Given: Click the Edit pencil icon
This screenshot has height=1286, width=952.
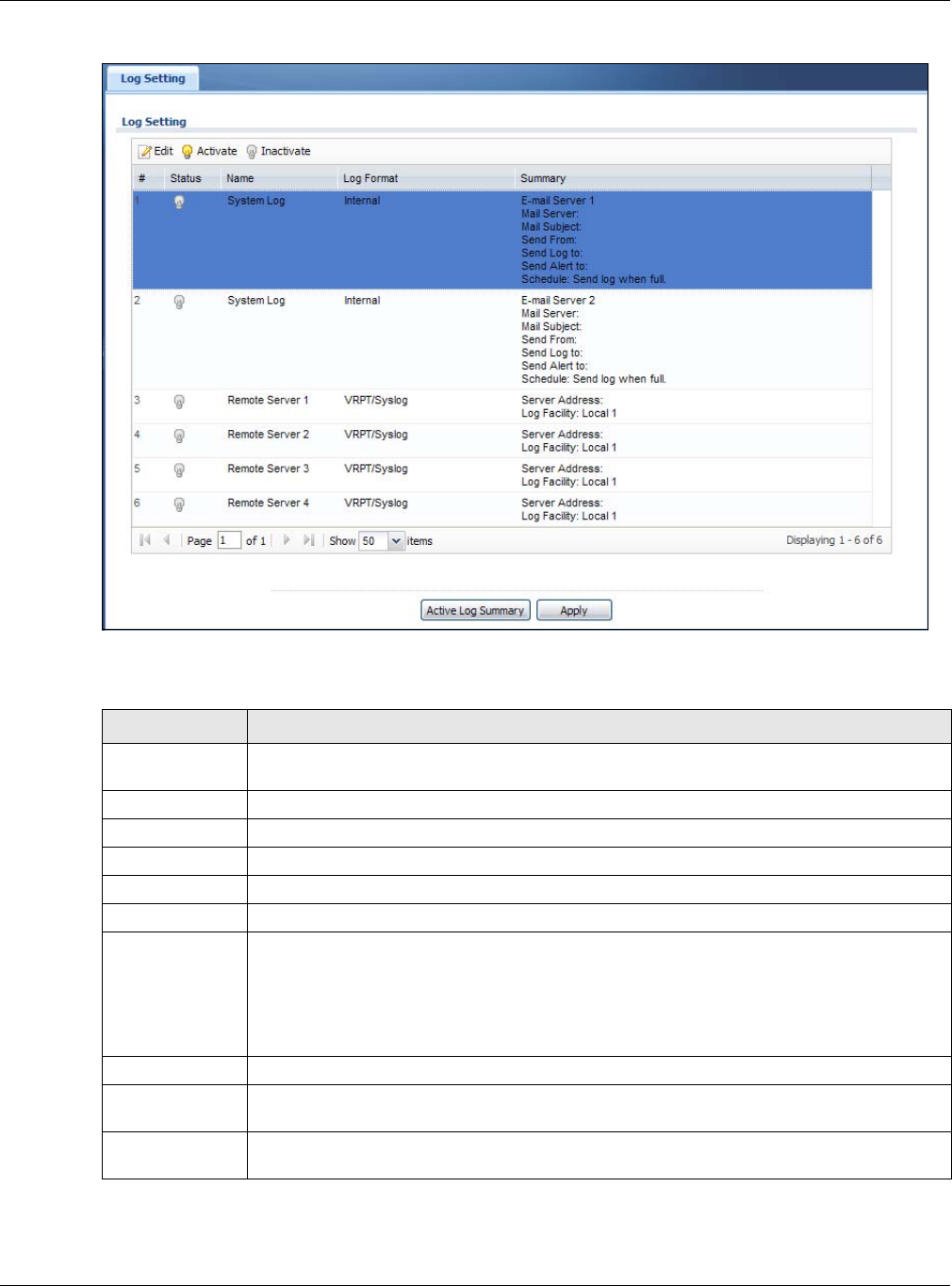Looking at the screenshot, I should pyautogui.click(x=145, y=152).
